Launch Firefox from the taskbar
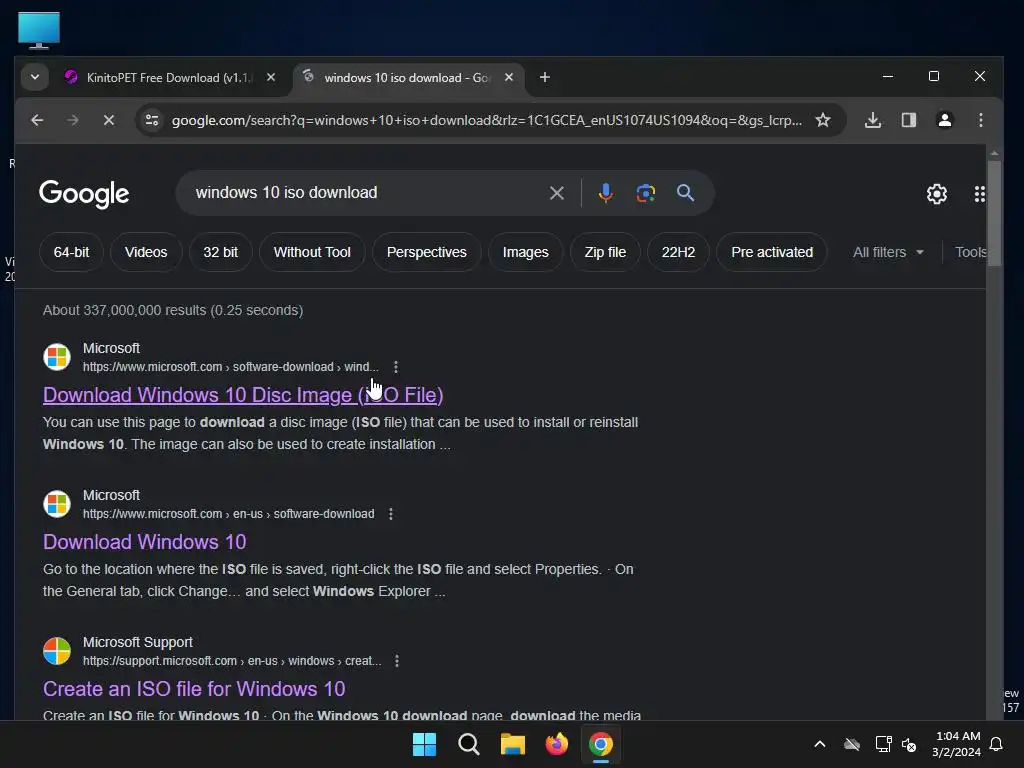 (556, 744)
